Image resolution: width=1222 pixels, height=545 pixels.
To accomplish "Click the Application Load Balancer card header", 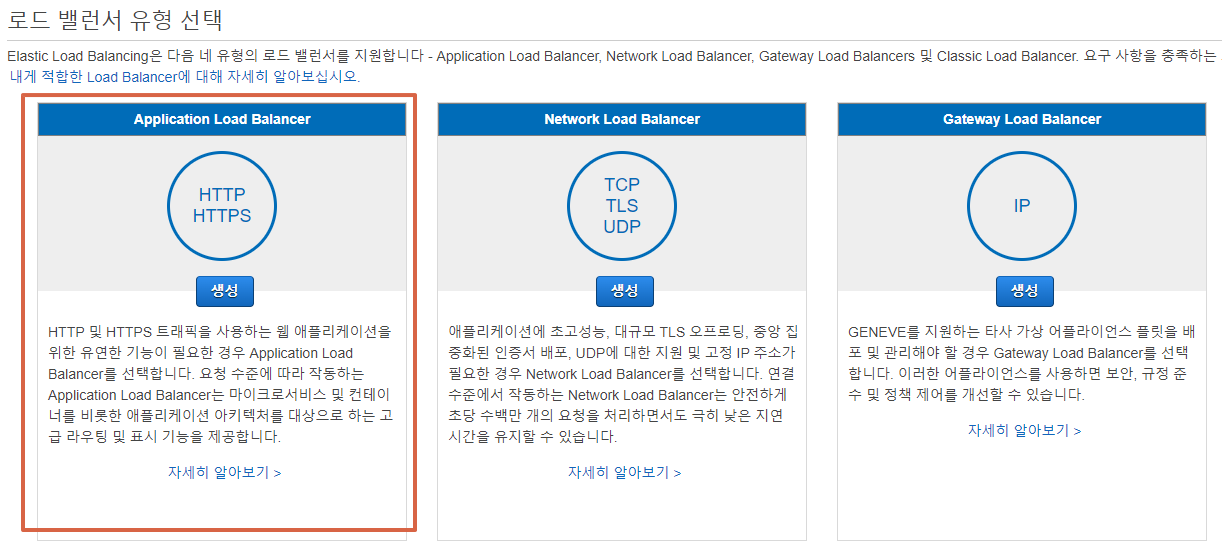I will click(x=222, y=119).
